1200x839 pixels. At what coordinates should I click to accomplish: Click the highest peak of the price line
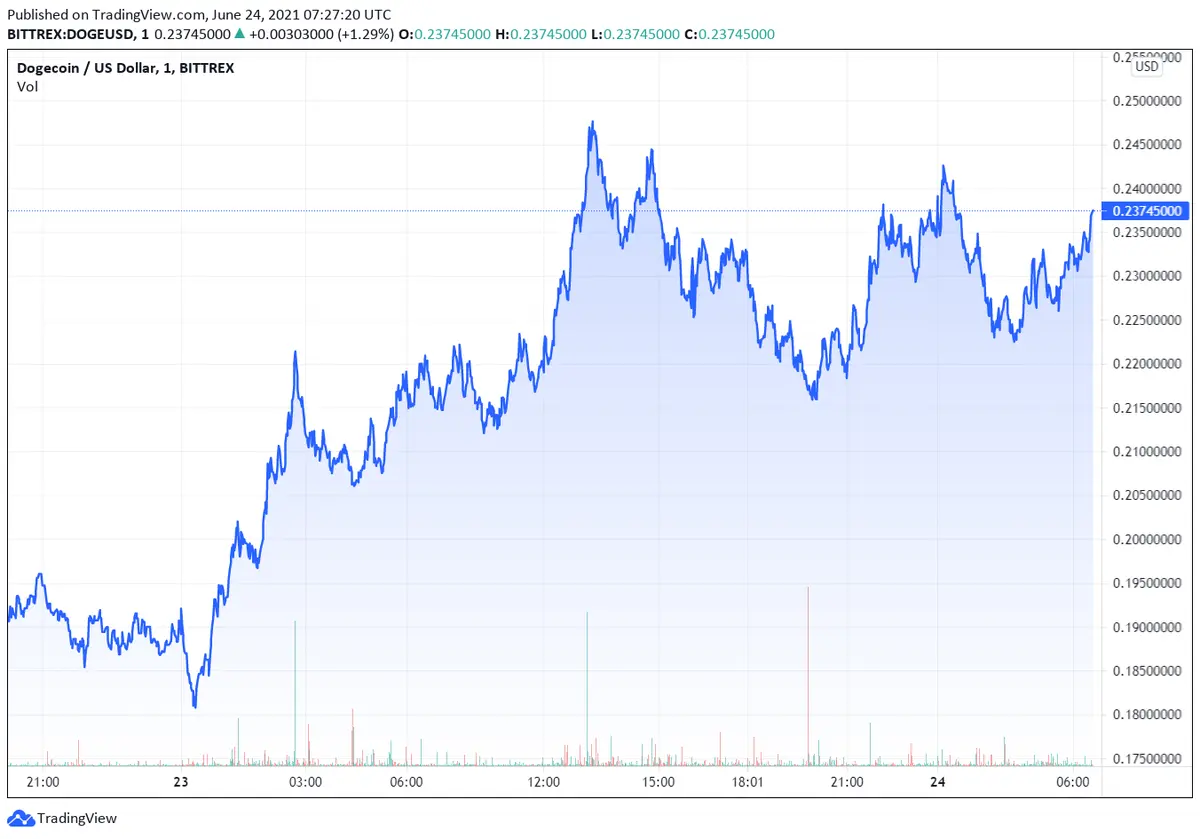592,124
